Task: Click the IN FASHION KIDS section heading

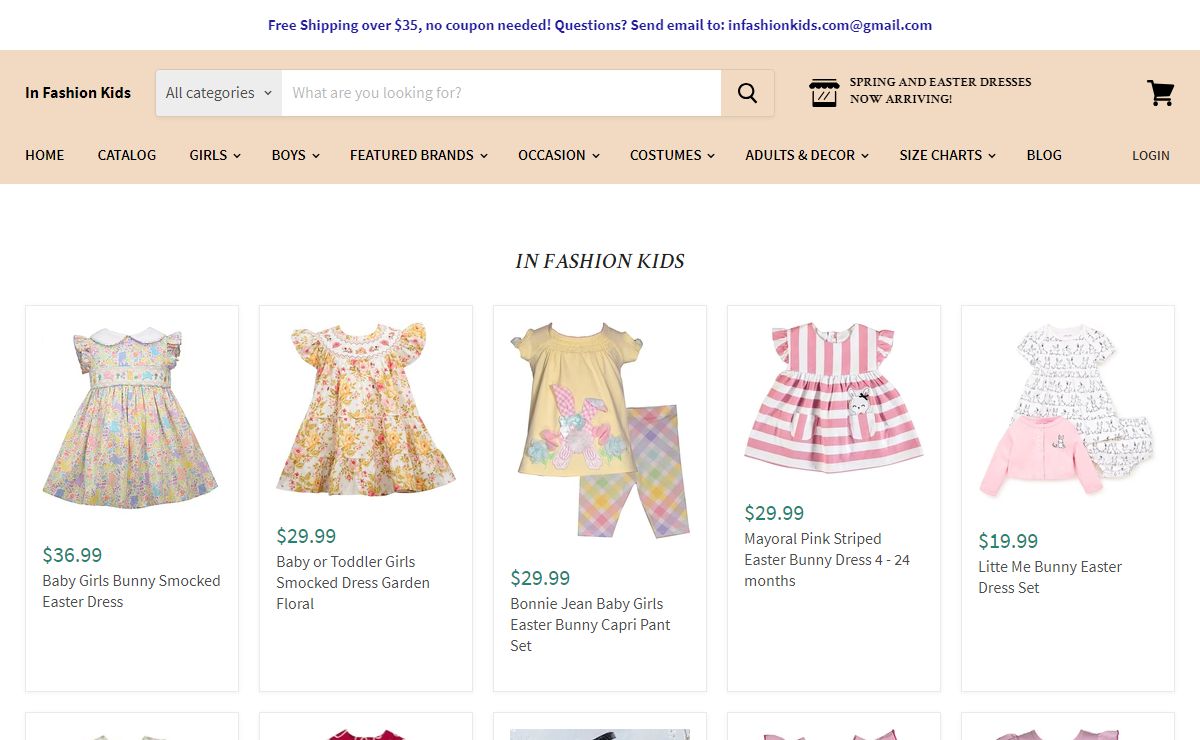Action: pyautogui.click(x=600, y=261)
